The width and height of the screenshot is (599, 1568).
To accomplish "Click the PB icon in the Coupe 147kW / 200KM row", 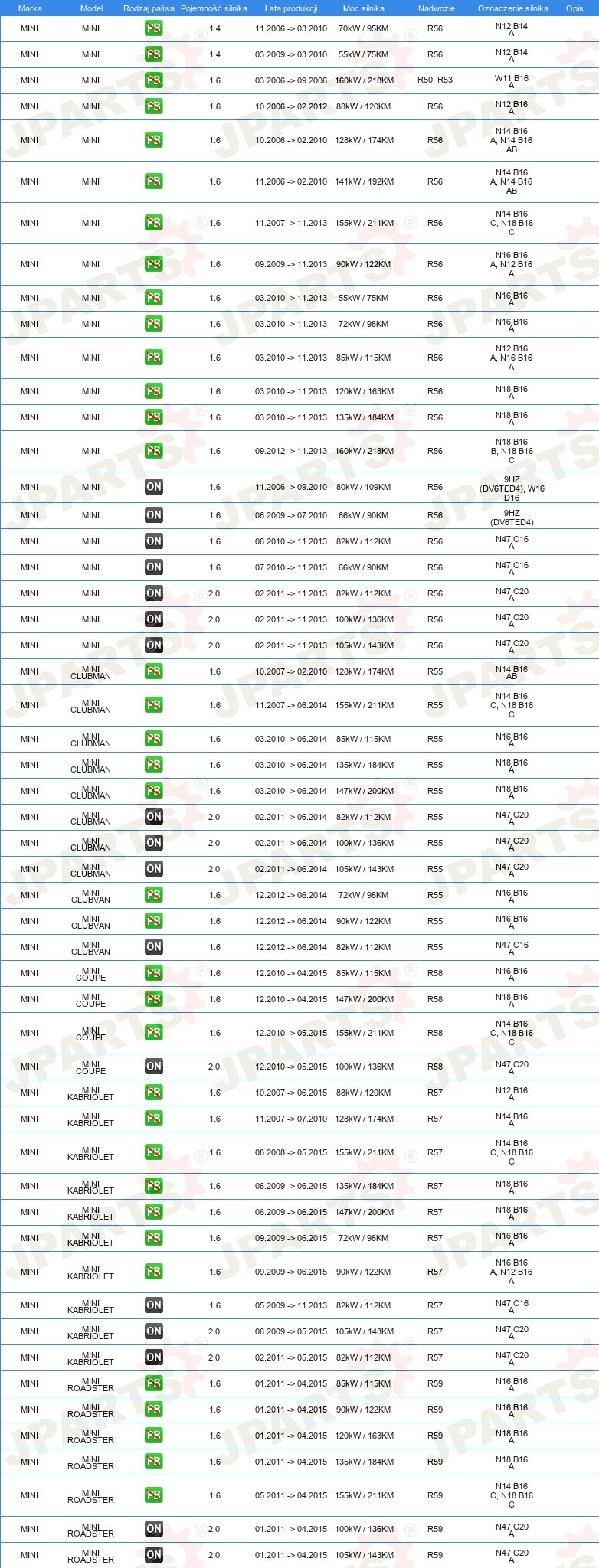I will [153, 999].
